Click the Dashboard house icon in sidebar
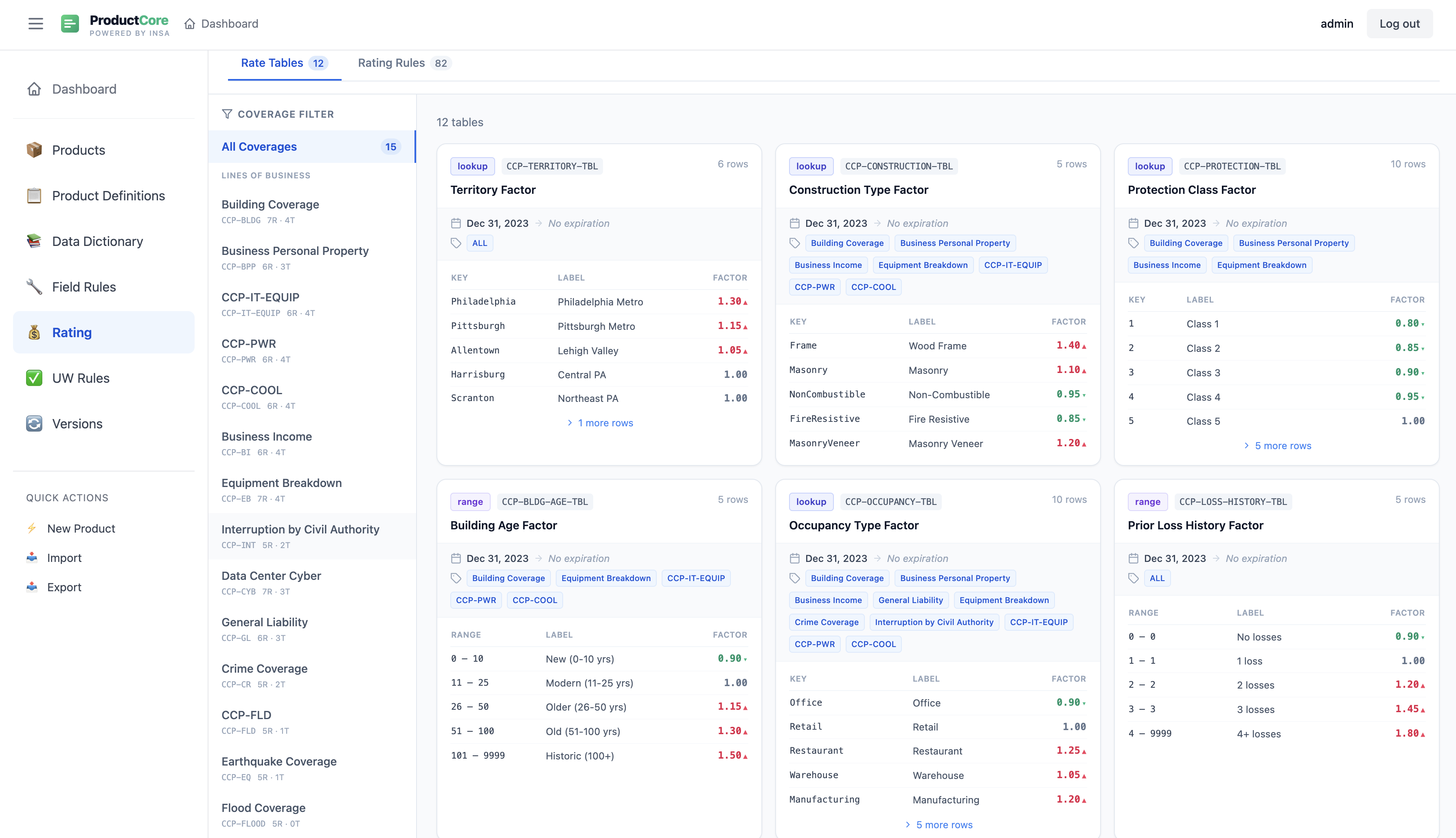 34,89
